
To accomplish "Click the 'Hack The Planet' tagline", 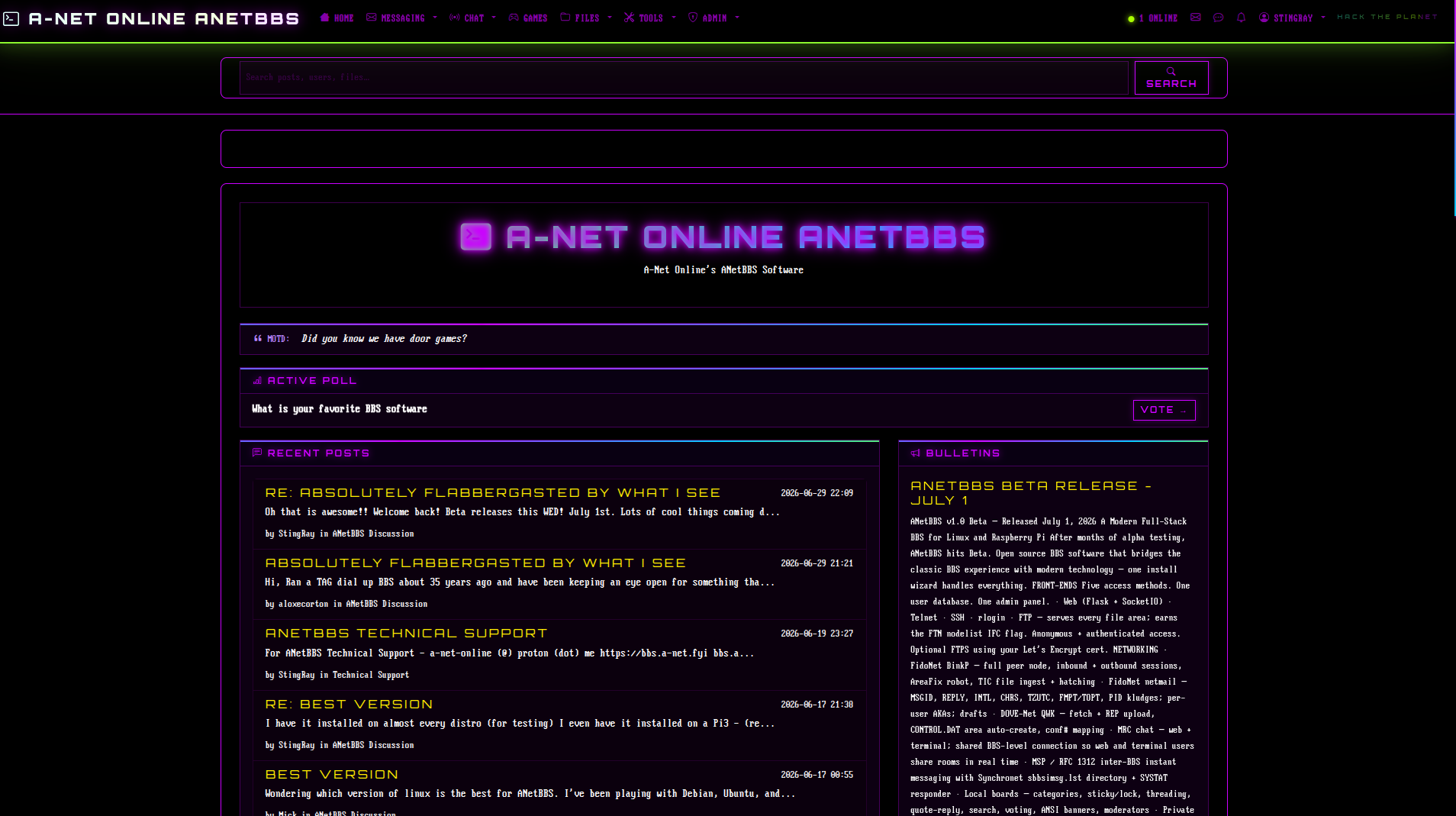I will (1387, 17).
